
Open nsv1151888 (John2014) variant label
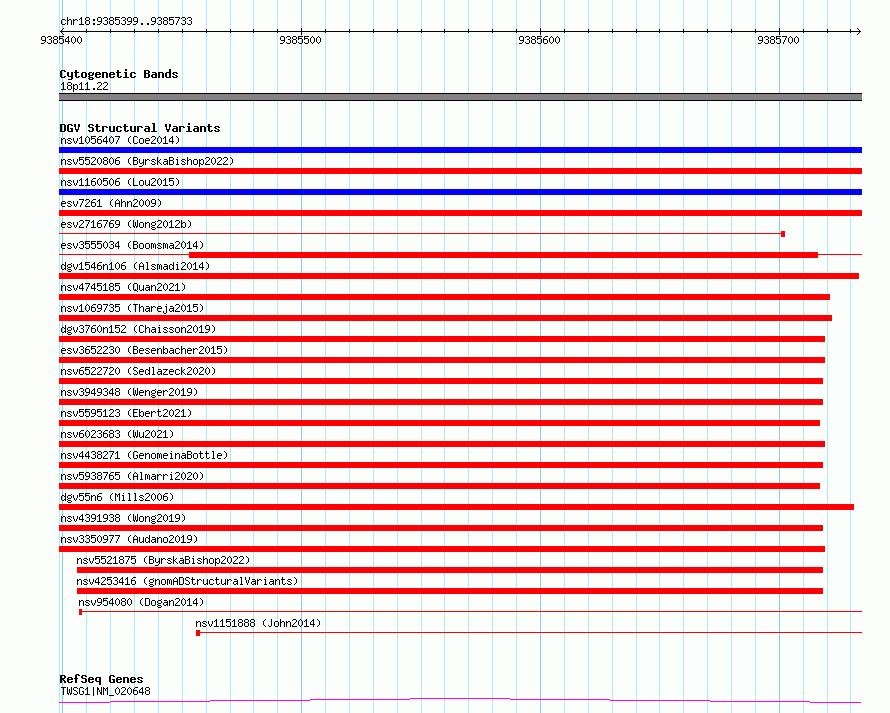[258, 623]
